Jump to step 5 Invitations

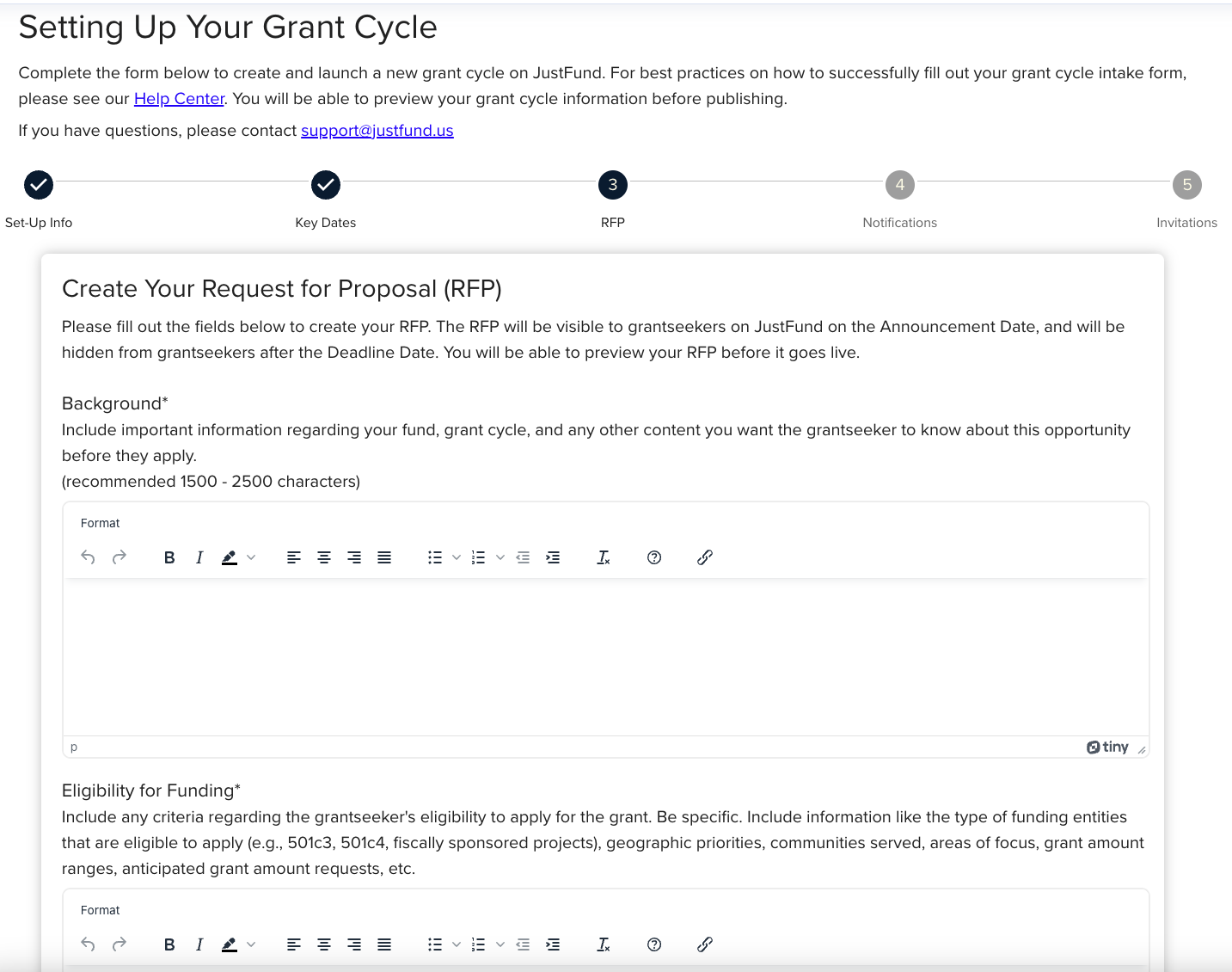(1187, 185)
